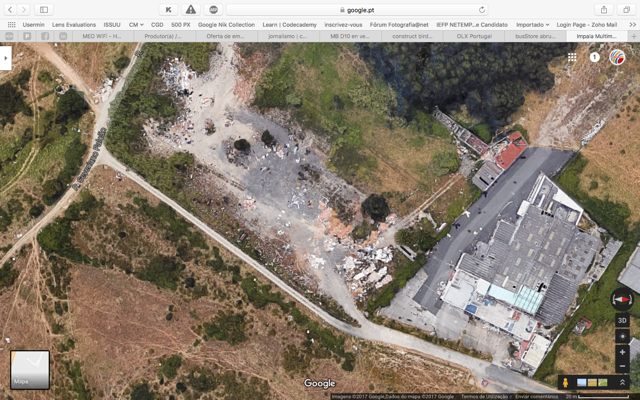Open the Google account avatar
Screen dimensions: 640x400
pos(617,58)
